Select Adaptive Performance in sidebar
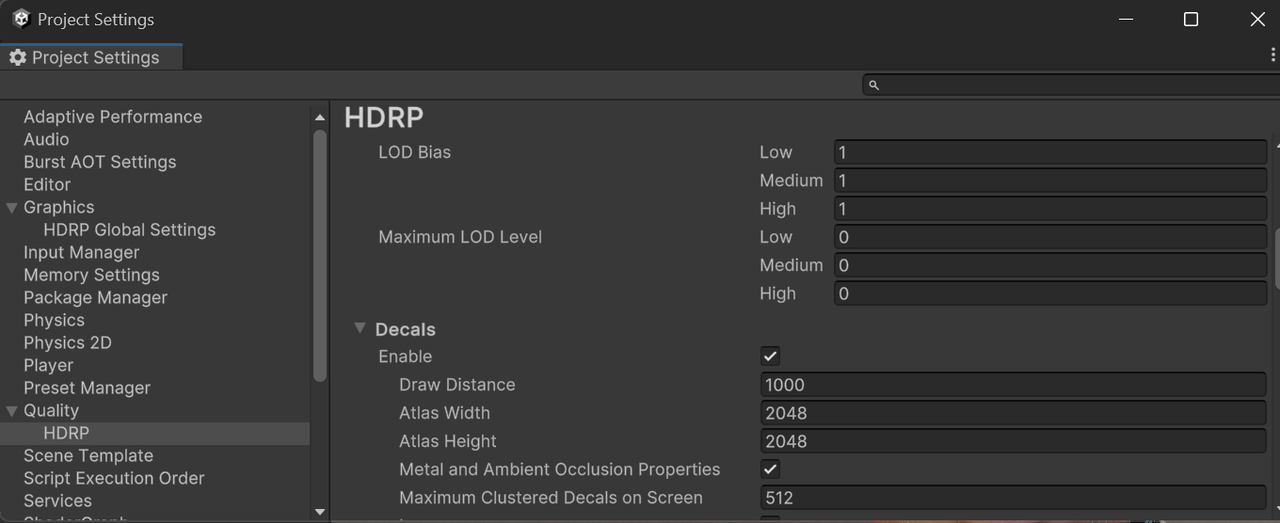Viewport: 1280px width, 523px height. 113,117
